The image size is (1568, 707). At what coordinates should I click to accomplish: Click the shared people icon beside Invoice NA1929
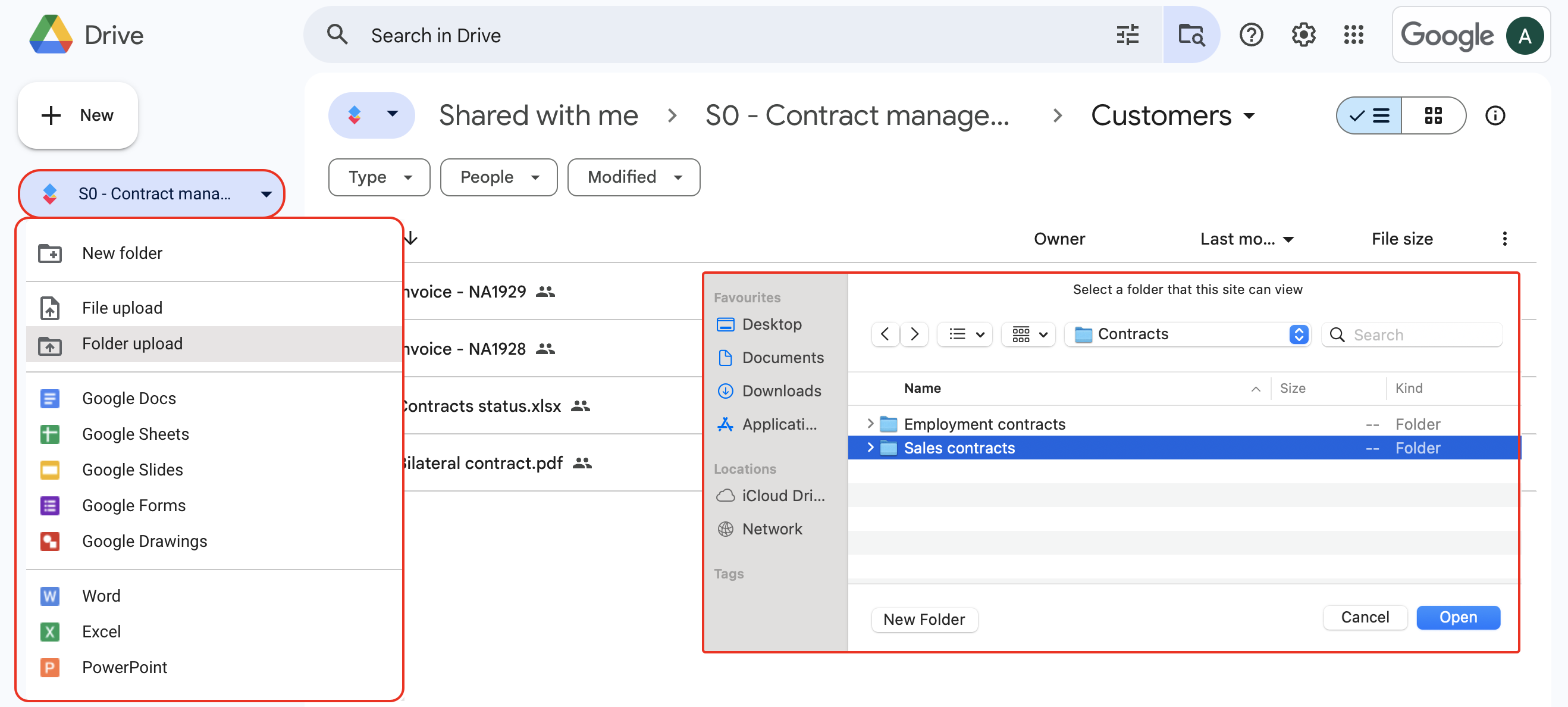point(545,292)
